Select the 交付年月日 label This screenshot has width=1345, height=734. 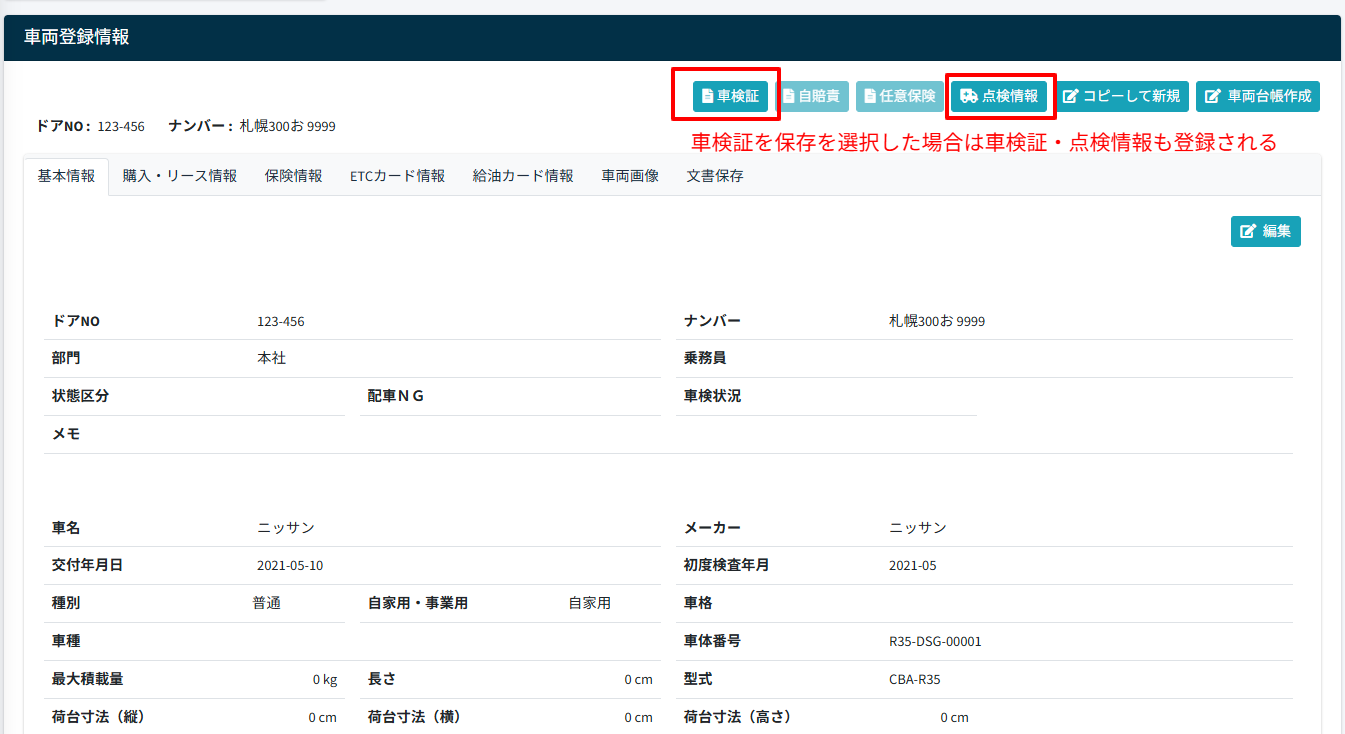[x=88, y=566]
